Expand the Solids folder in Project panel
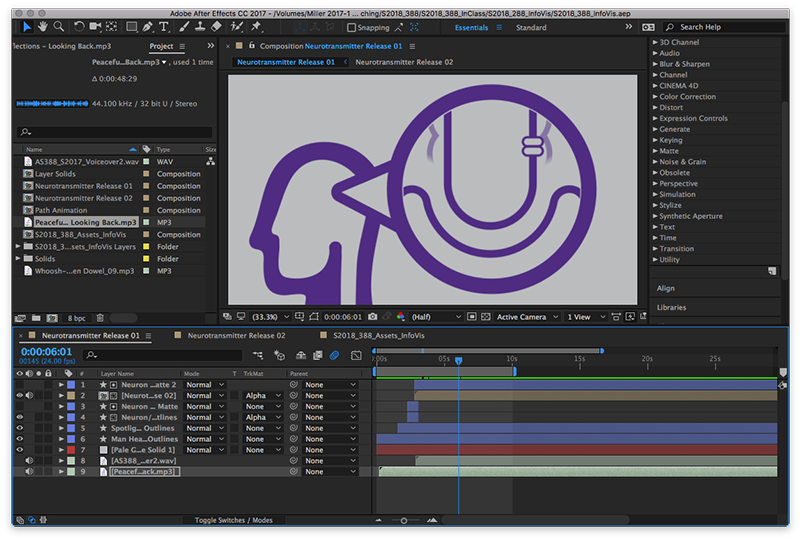This screenshot has height=540, width=800. coord(18,259)
